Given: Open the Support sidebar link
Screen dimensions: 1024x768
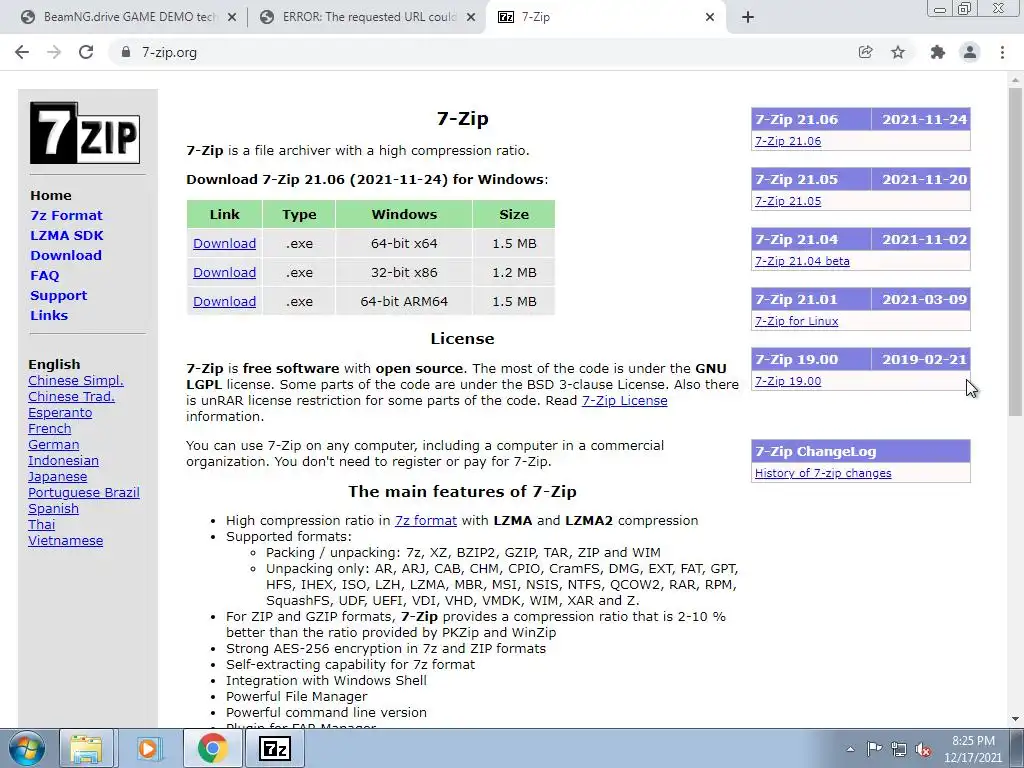Looking at the screenshot, I should click(x=58, y=295).
